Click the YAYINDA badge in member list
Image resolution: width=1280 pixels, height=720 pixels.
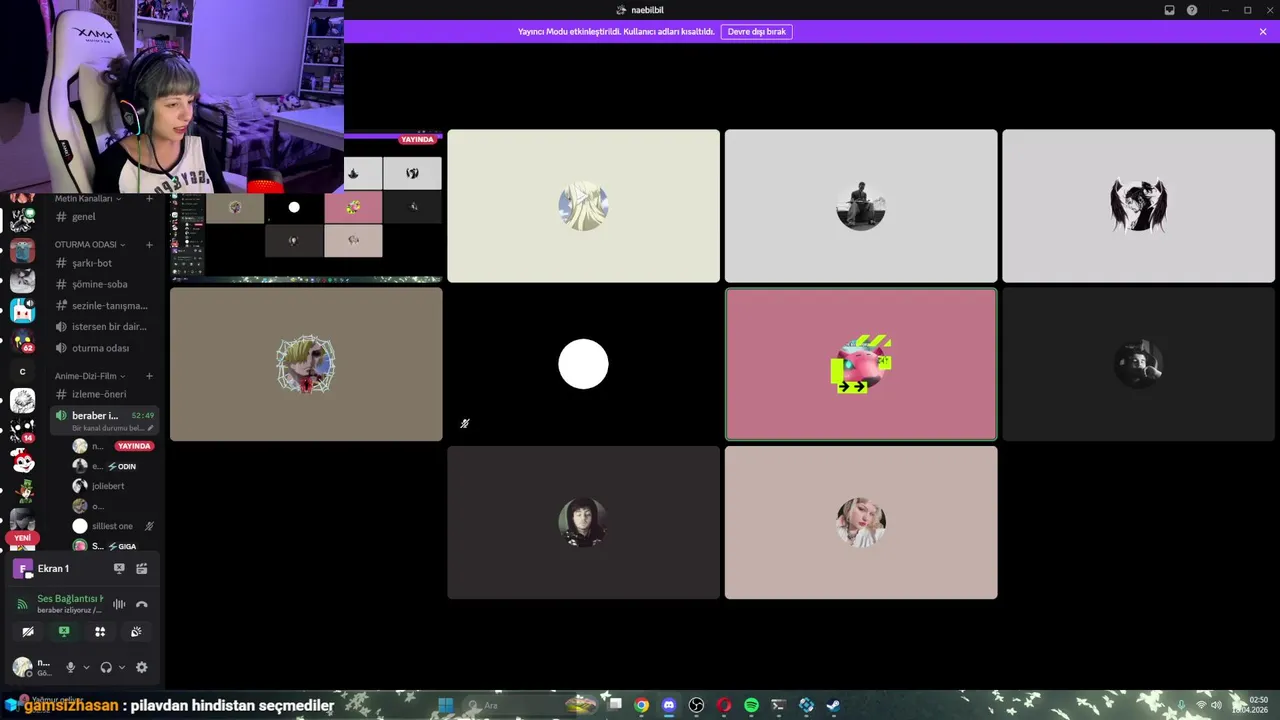pyautogui.click(x=134, y=446)
